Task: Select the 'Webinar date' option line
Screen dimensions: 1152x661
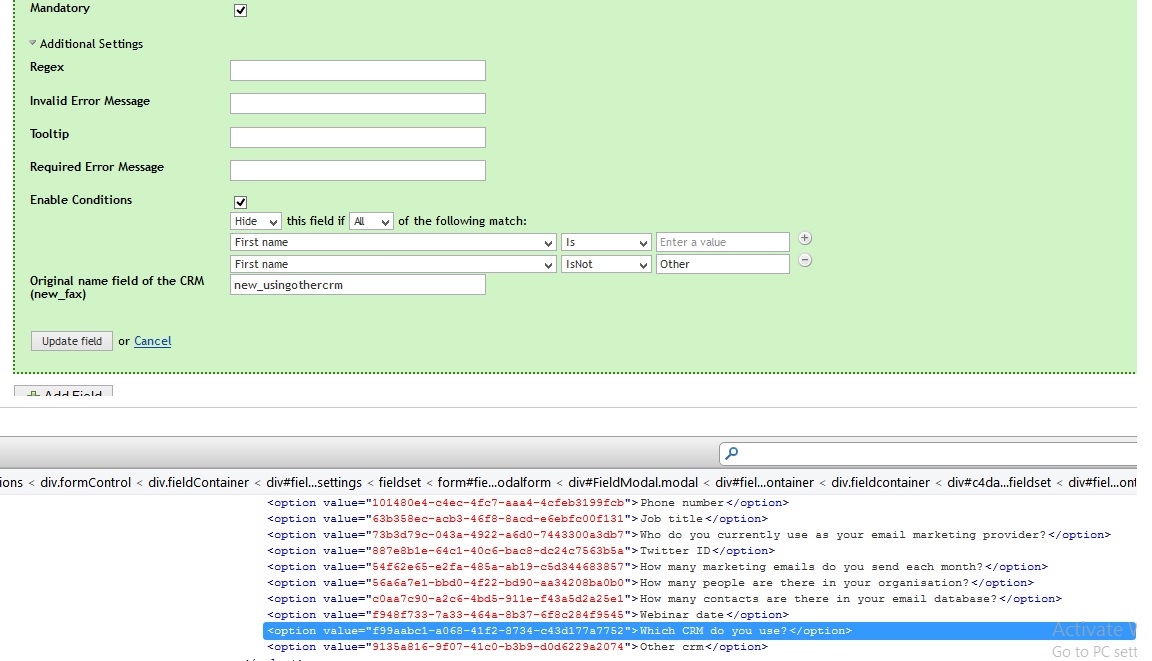Action: 528,615
